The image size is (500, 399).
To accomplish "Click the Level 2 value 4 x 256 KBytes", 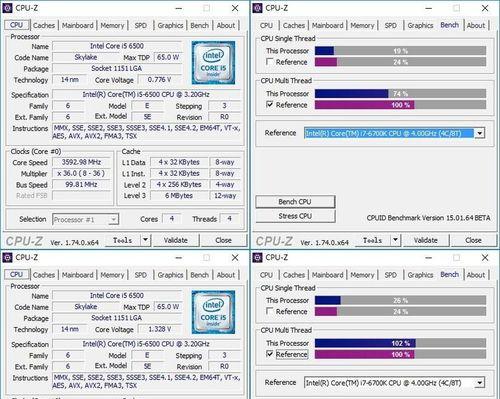I will click(x=179, y=184).
